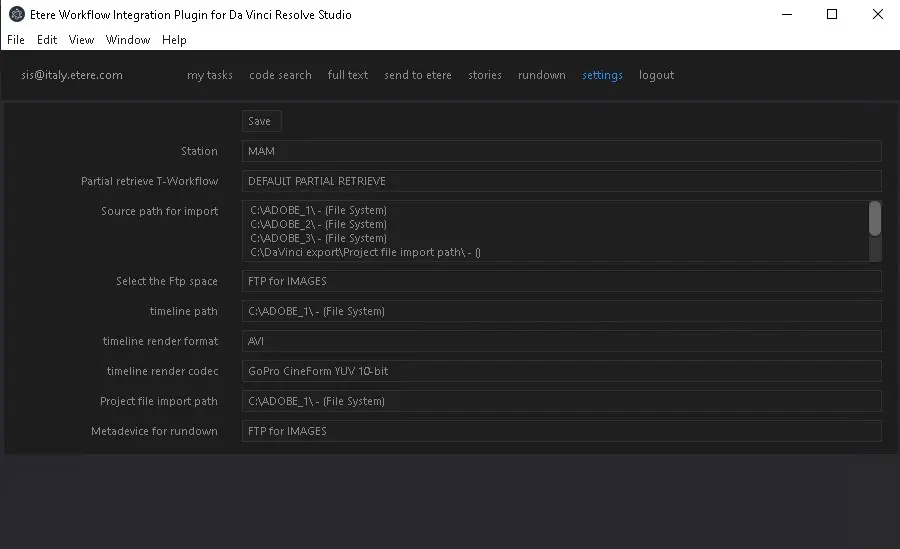Screen dimensions: 900x549
Task: Open the View menu
Action: coord(81,40)
